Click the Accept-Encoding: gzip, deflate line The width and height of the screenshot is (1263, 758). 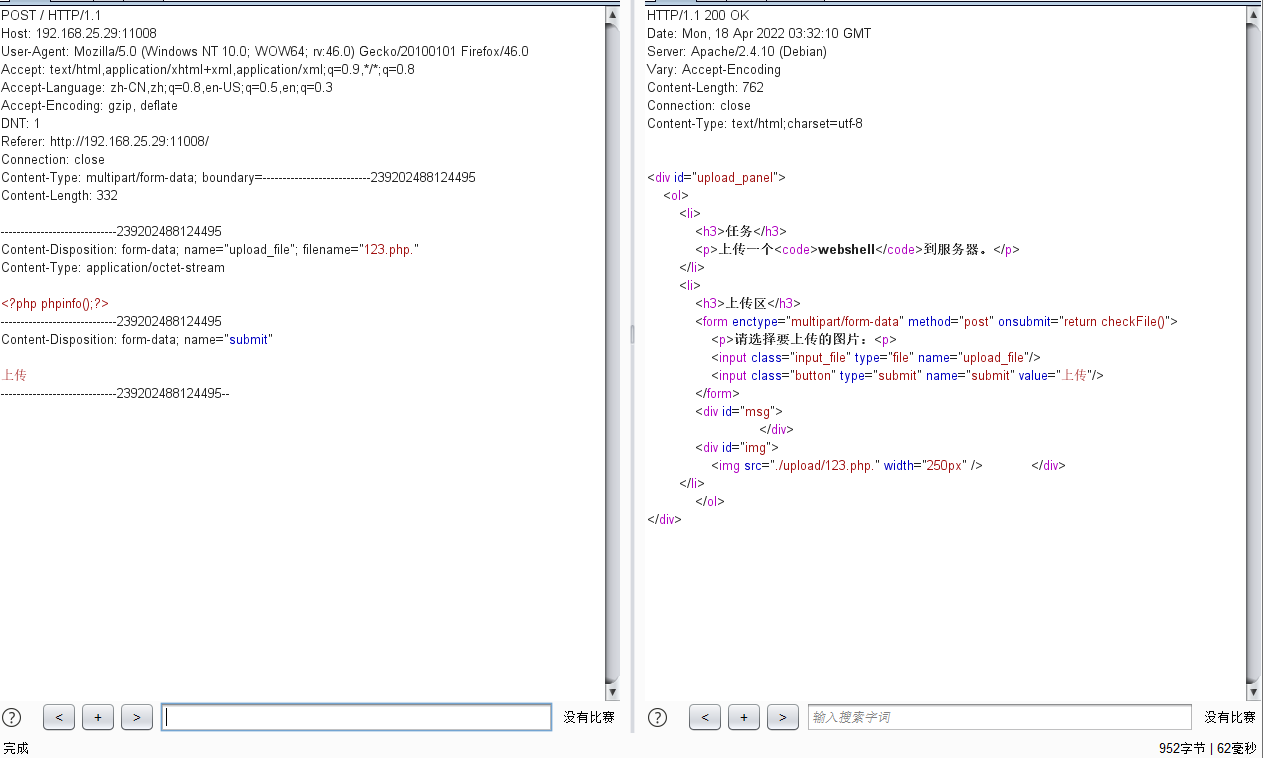90,106
